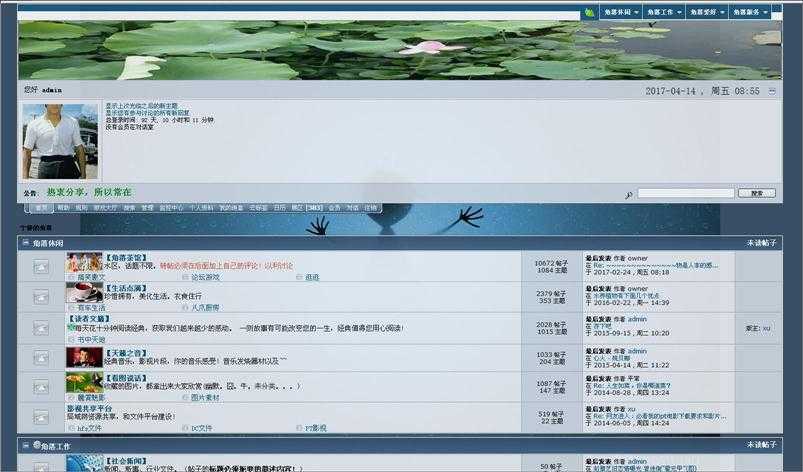
Task: Open the 【生活点滴】 board link
Action: pos(126,288)
